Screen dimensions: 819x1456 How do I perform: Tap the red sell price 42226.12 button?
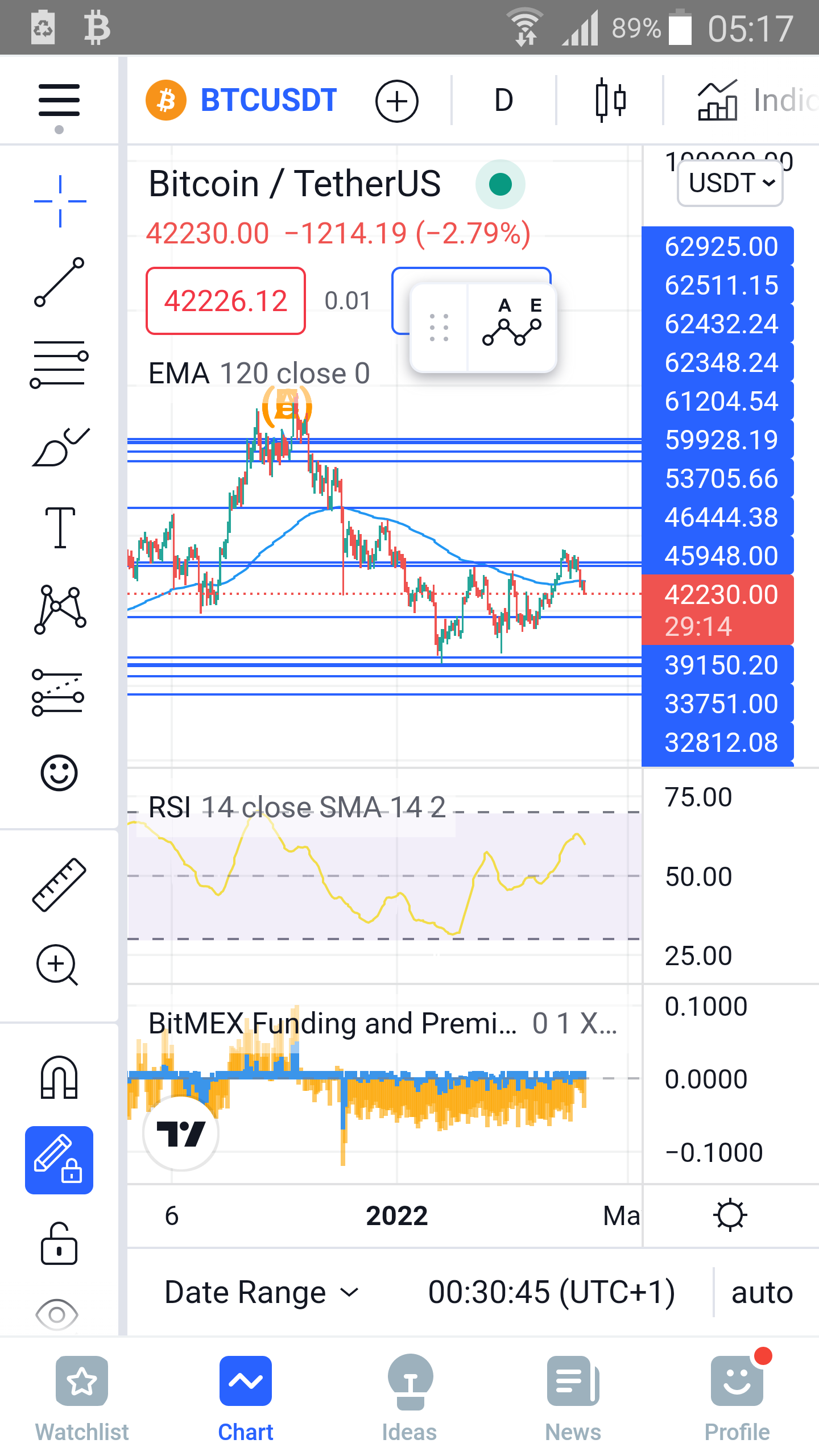[226, 300]
